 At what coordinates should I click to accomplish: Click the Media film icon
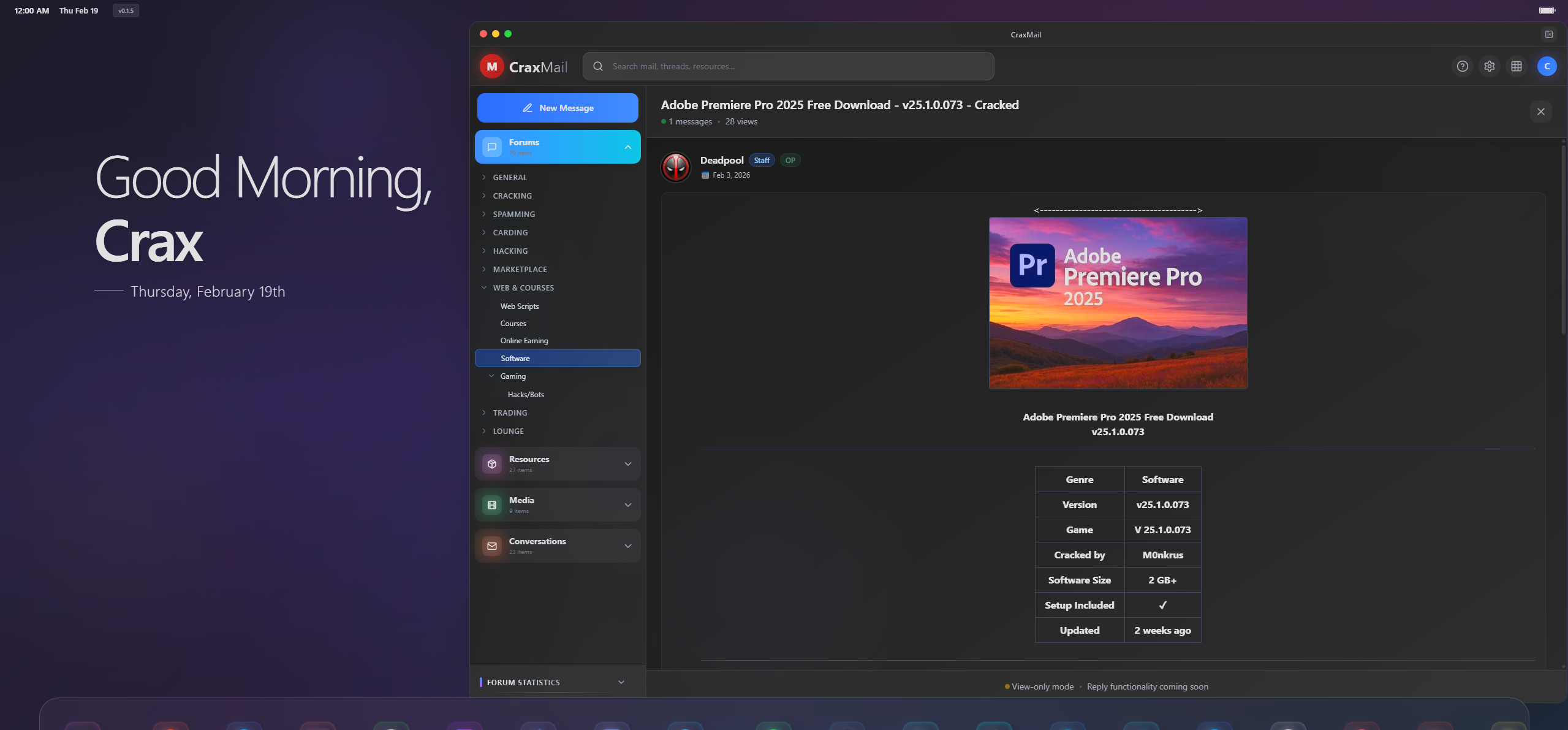pos(491,505)
